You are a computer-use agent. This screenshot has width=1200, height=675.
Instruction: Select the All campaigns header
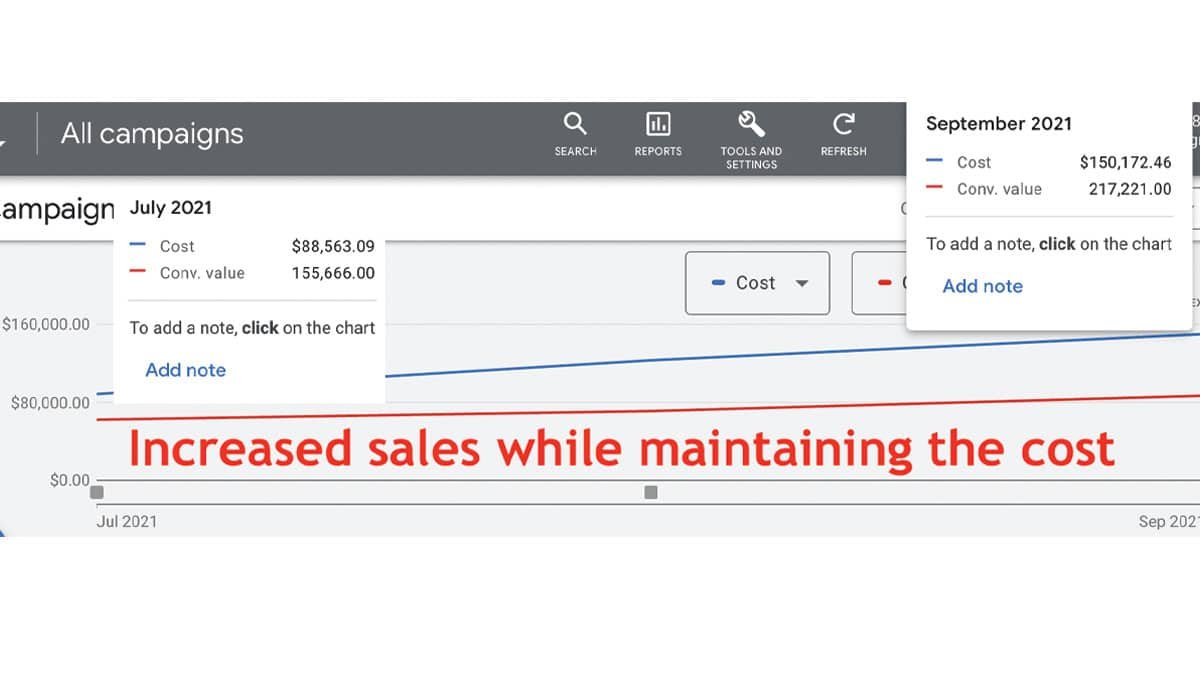coord(152,133)
